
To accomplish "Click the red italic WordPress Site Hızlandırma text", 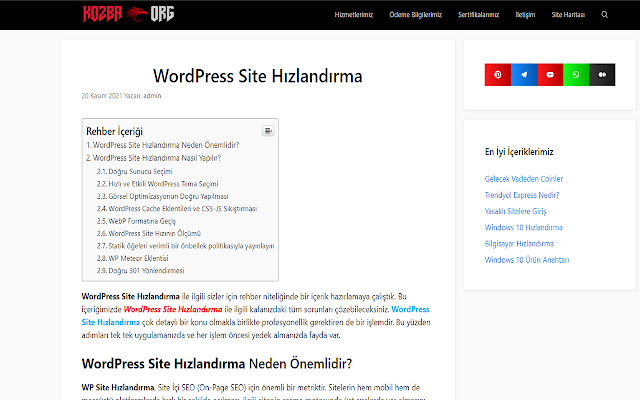I will pyautogui.click(x=173, y=309).
